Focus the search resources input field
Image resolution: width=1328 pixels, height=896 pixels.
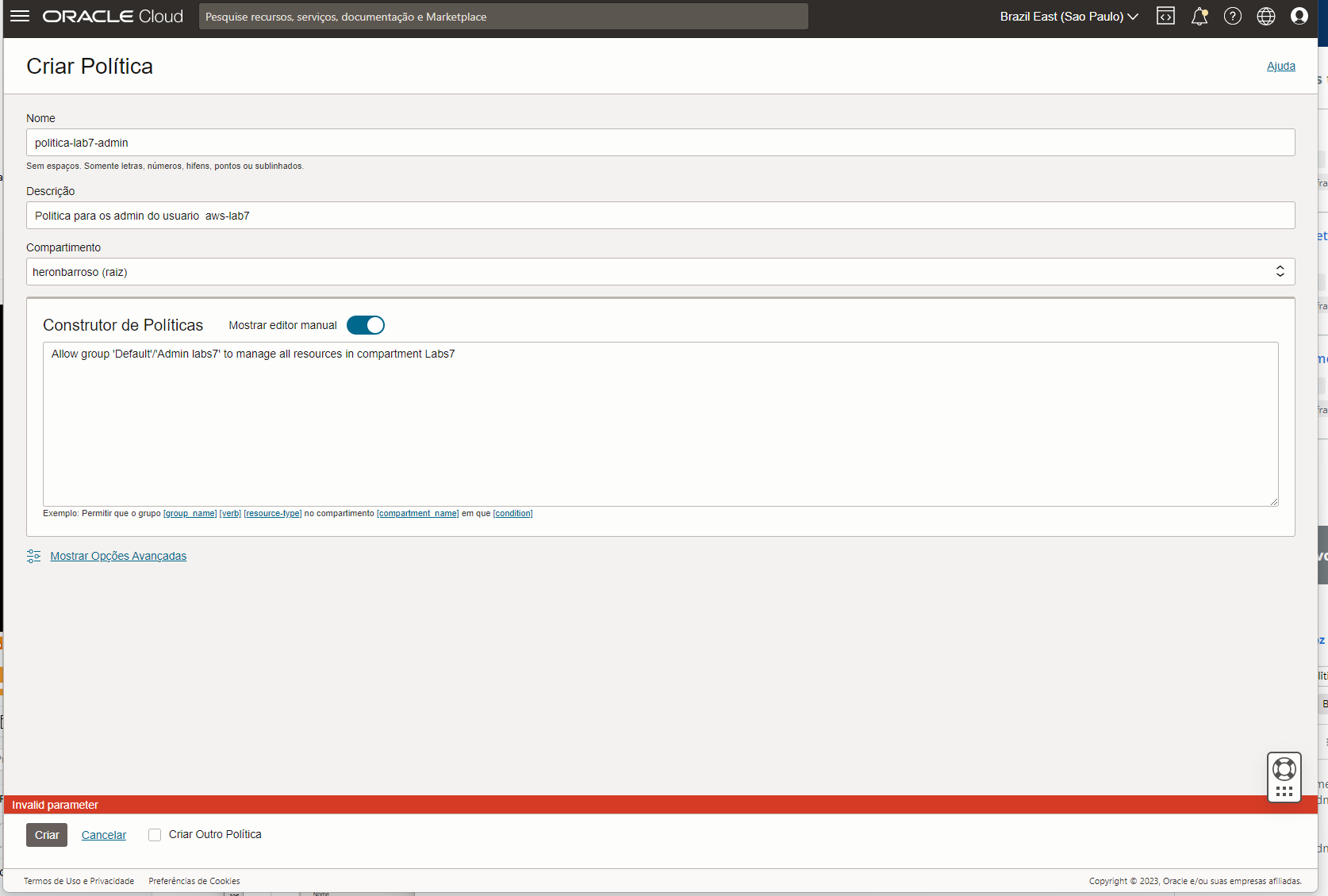click(504, 17)
